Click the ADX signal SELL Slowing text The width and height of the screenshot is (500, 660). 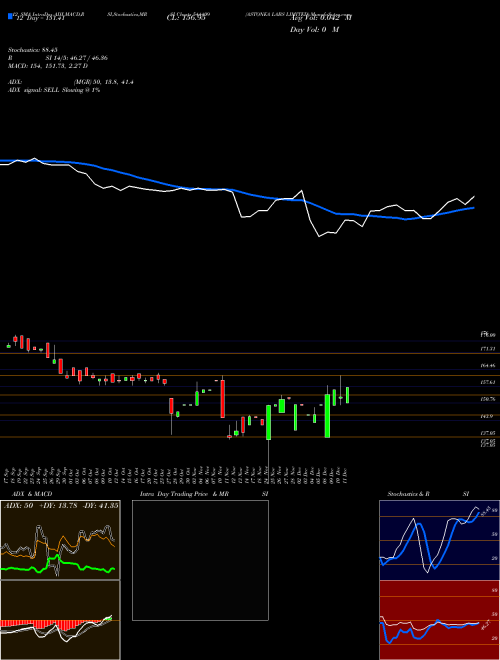tap(54, 90)
